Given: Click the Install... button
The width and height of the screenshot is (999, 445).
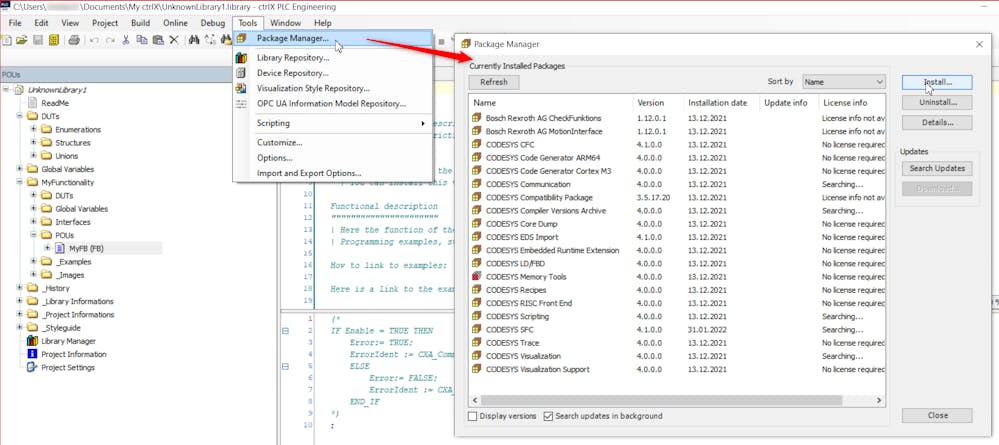Looking at the screenshot, I should pos(936,82).
